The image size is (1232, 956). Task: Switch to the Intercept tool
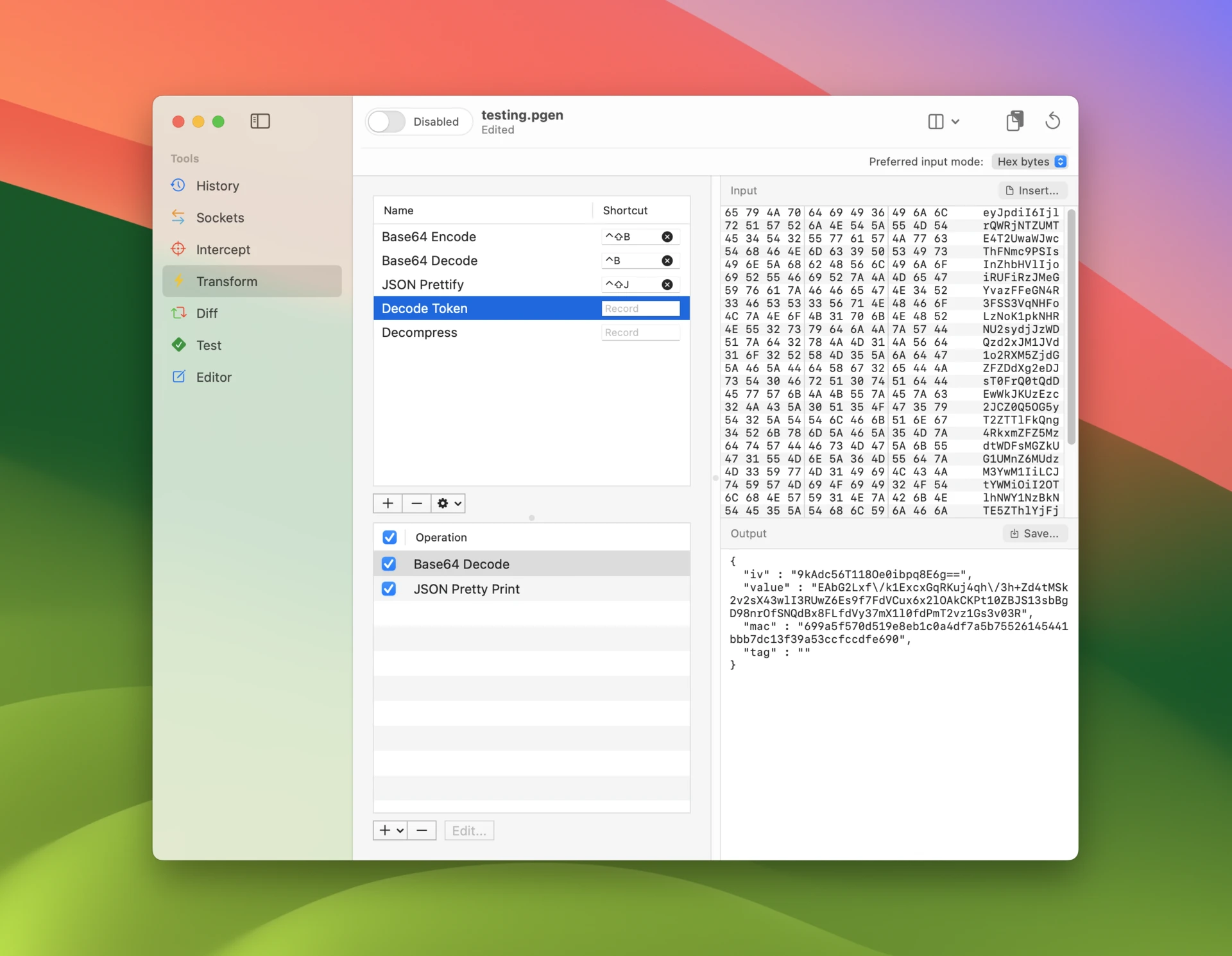pos(223,250)
